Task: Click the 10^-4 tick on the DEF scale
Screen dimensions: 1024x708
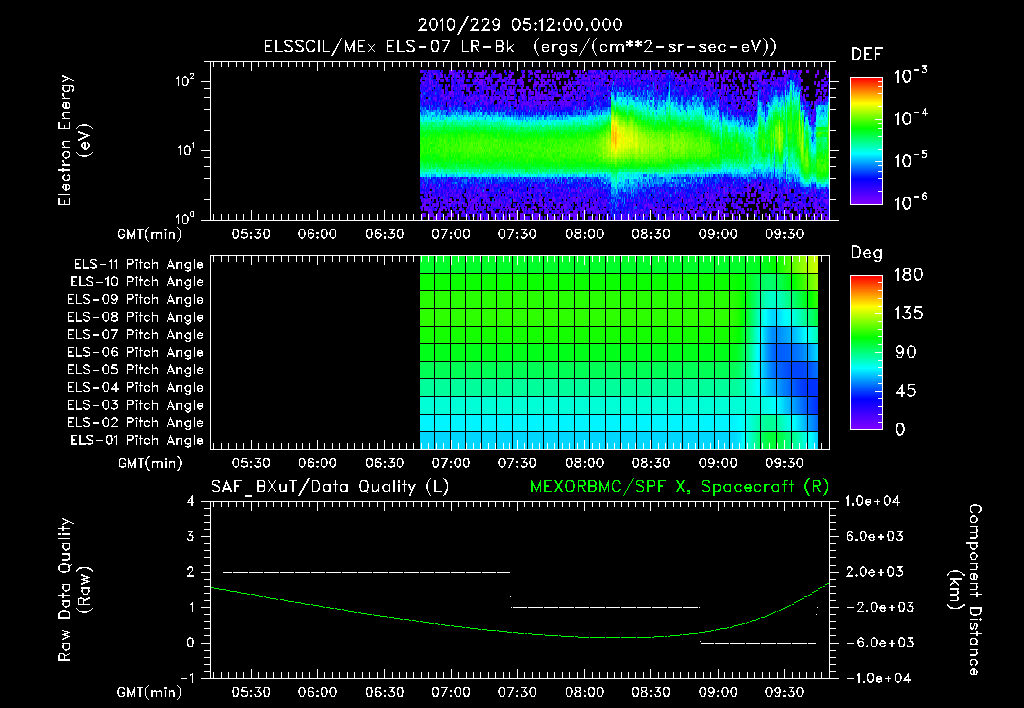Action: [910, 118]
